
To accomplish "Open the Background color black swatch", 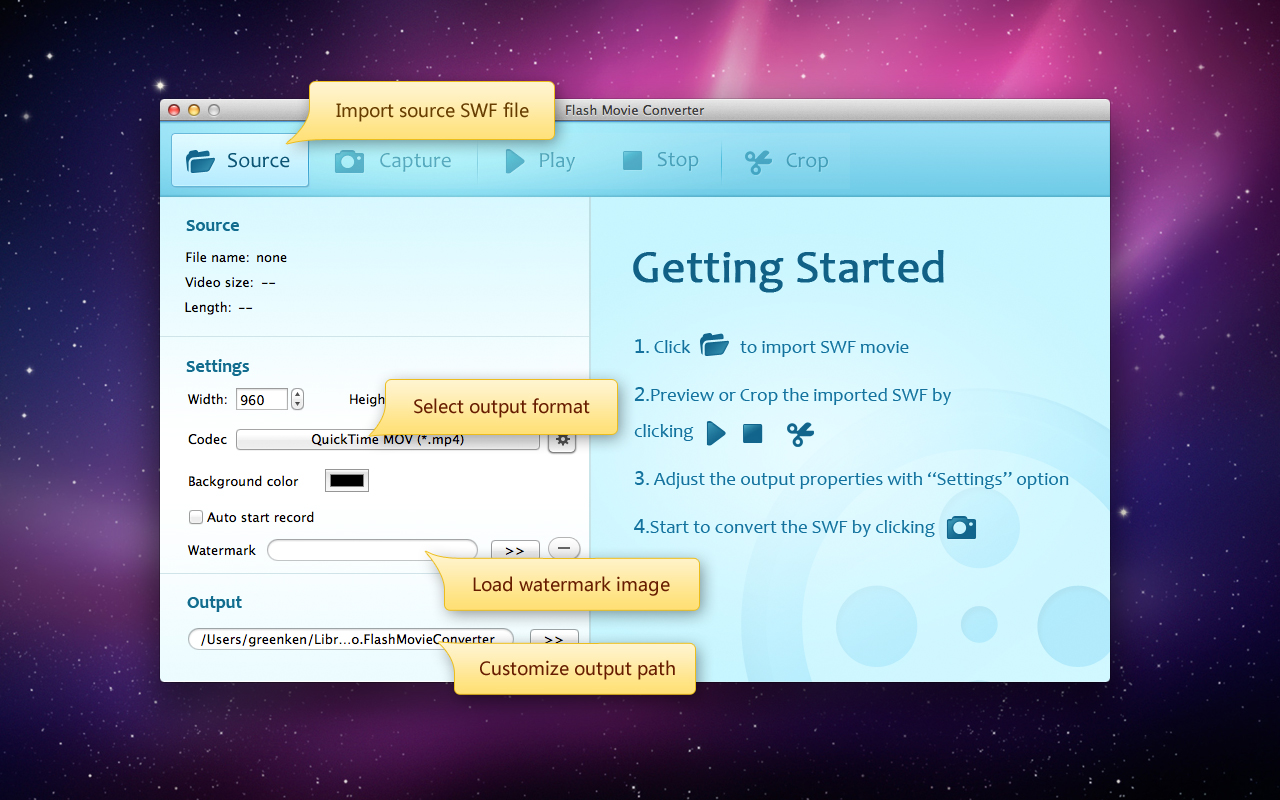I will point(347,481).
